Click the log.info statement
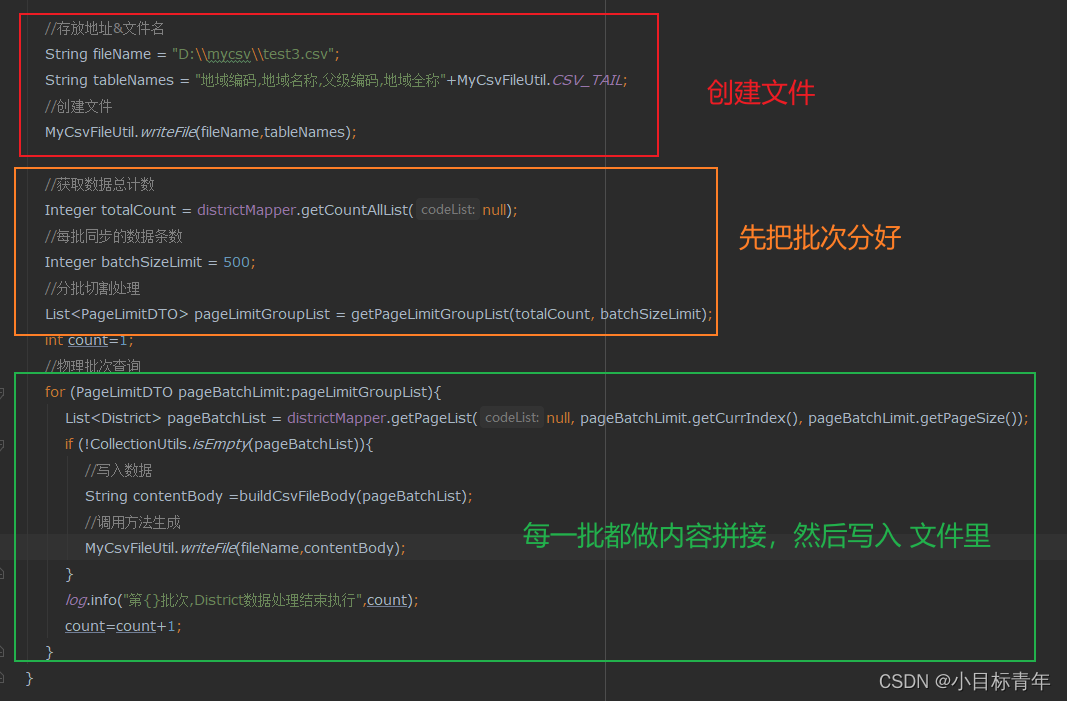 [242, 600]
